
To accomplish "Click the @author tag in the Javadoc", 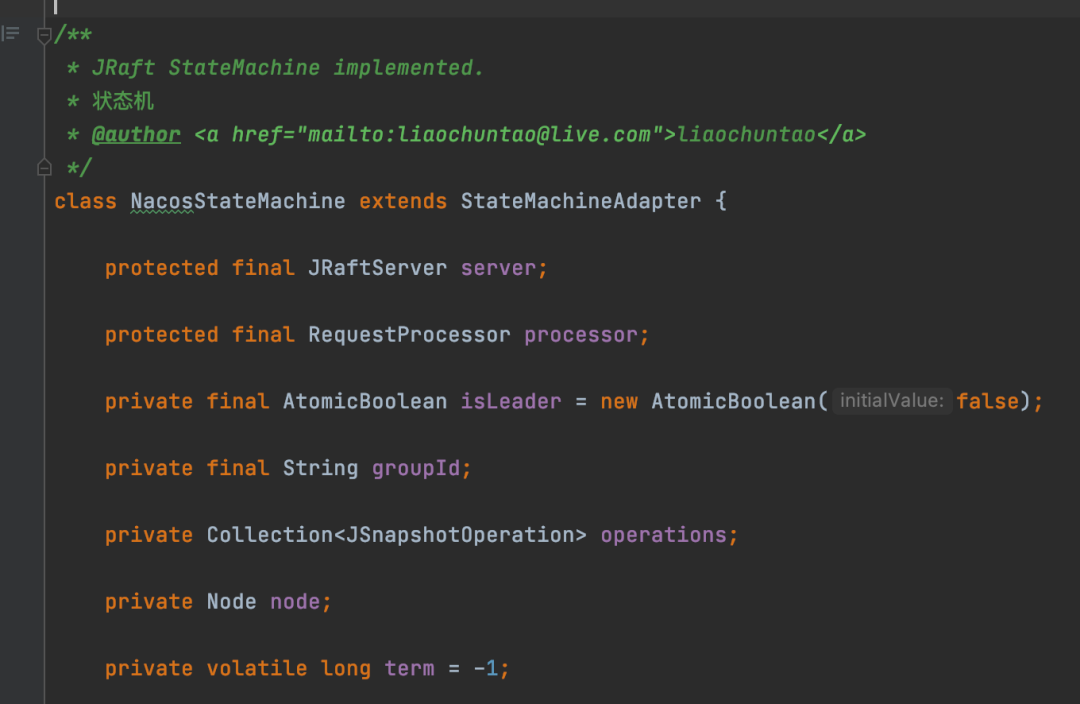I will 136,134.
